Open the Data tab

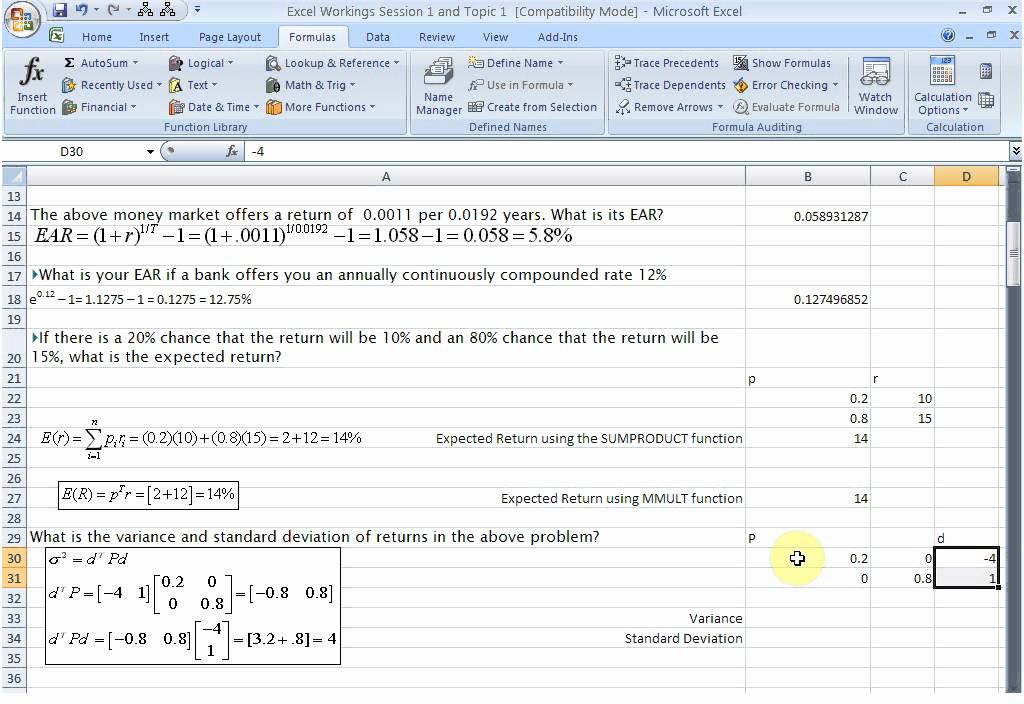(377, 37)
